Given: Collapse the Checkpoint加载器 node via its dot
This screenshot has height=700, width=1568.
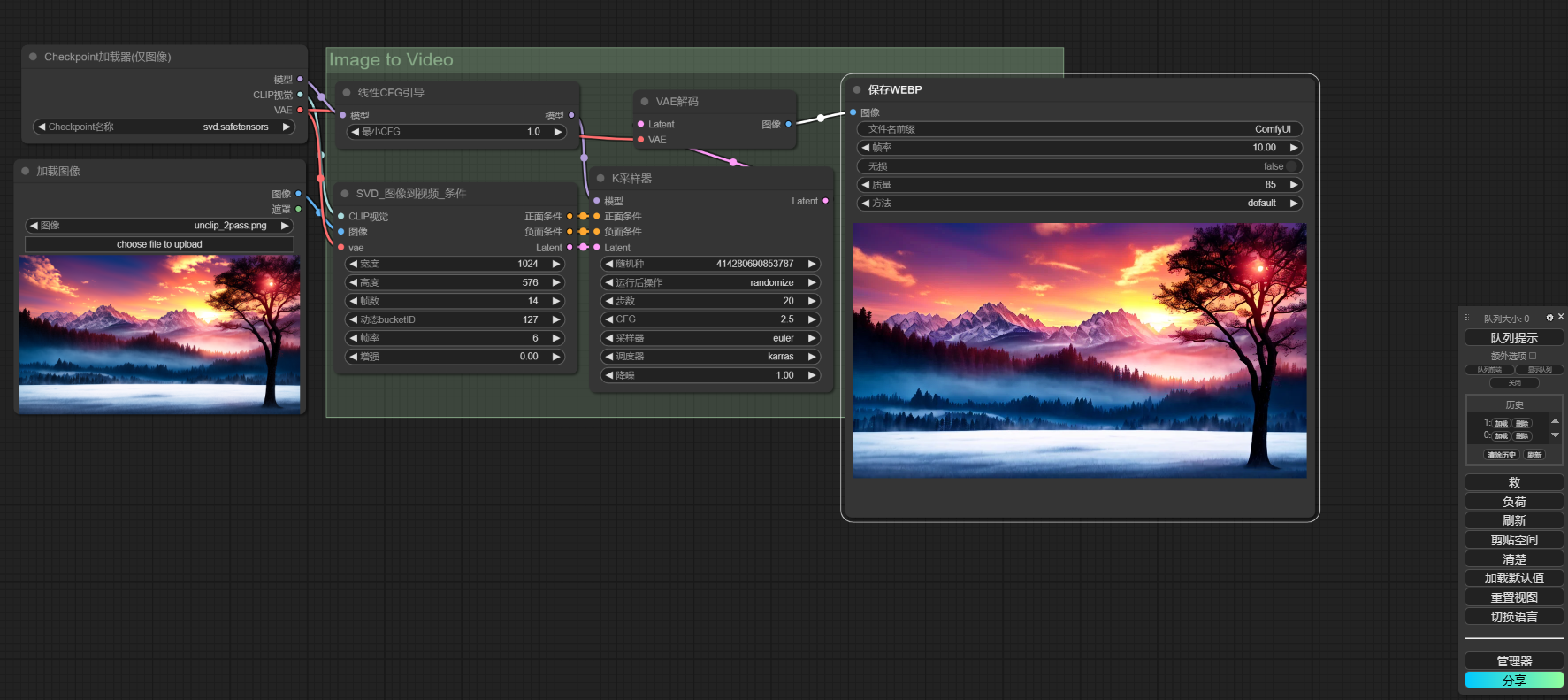Looking at the screenshot, I should click(34, 57).
